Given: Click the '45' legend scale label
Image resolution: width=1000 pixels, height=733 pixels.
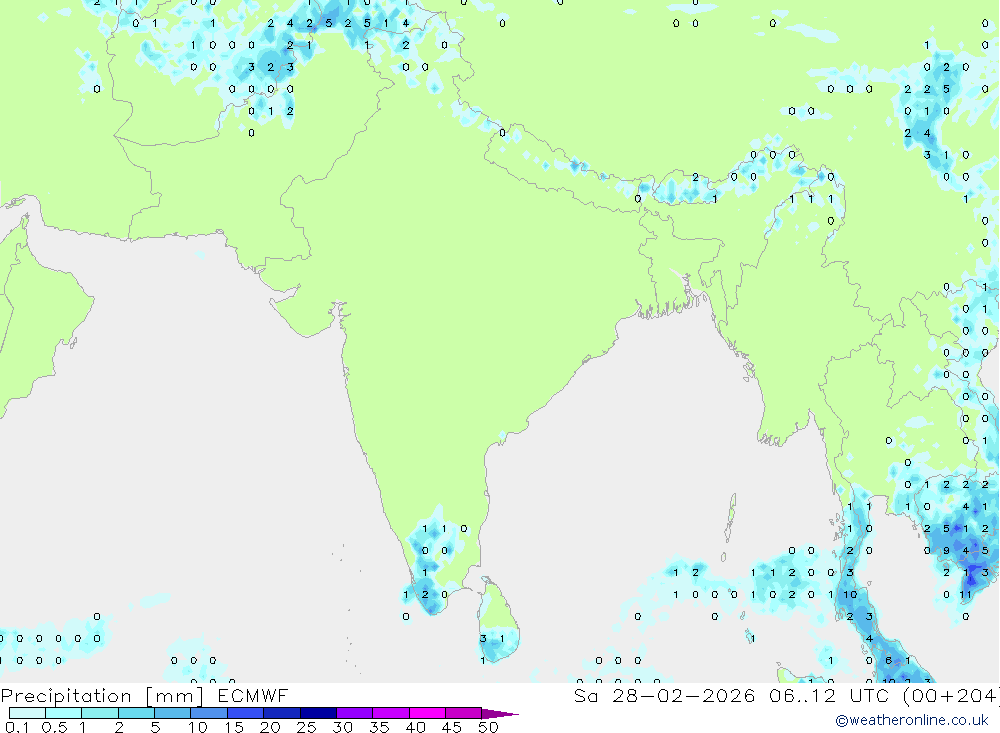Looking at the screenshot, I should click(452, 727).
